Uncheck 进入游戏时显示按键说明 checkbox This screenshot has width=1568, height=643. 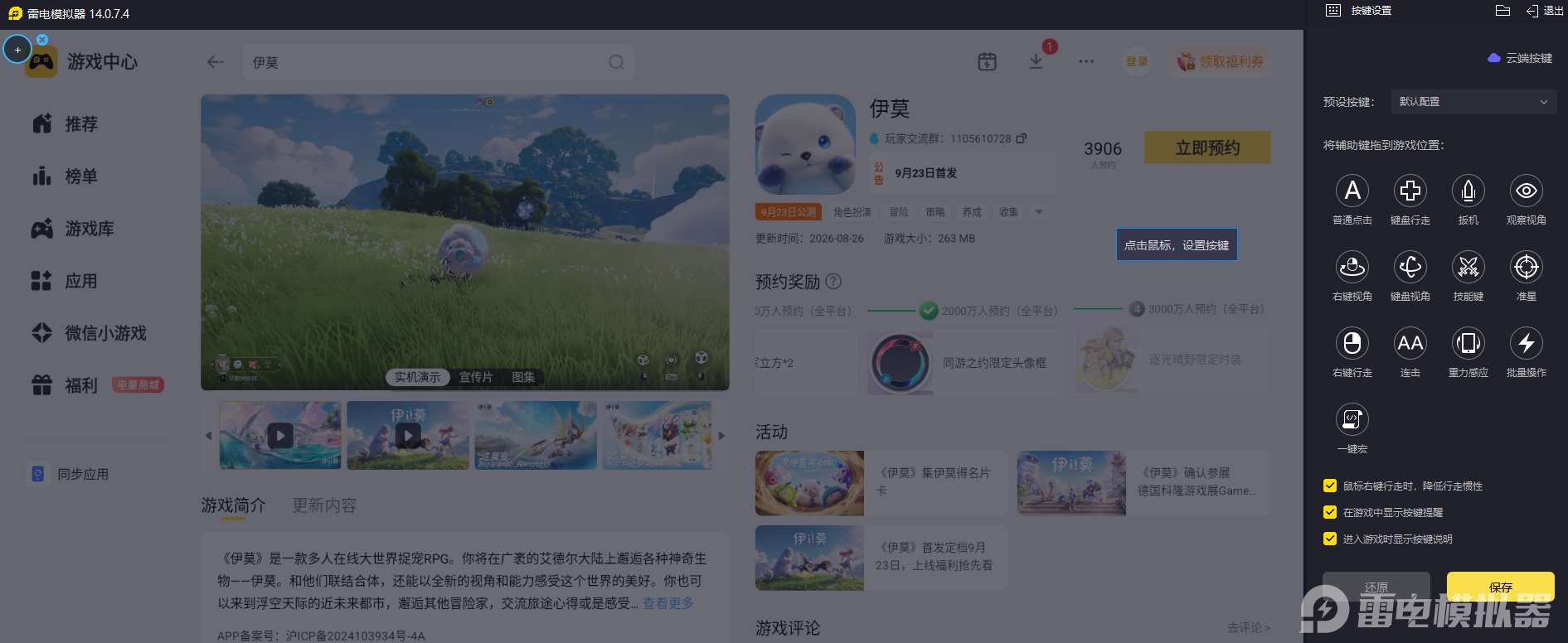click(x=1330, y=539)
